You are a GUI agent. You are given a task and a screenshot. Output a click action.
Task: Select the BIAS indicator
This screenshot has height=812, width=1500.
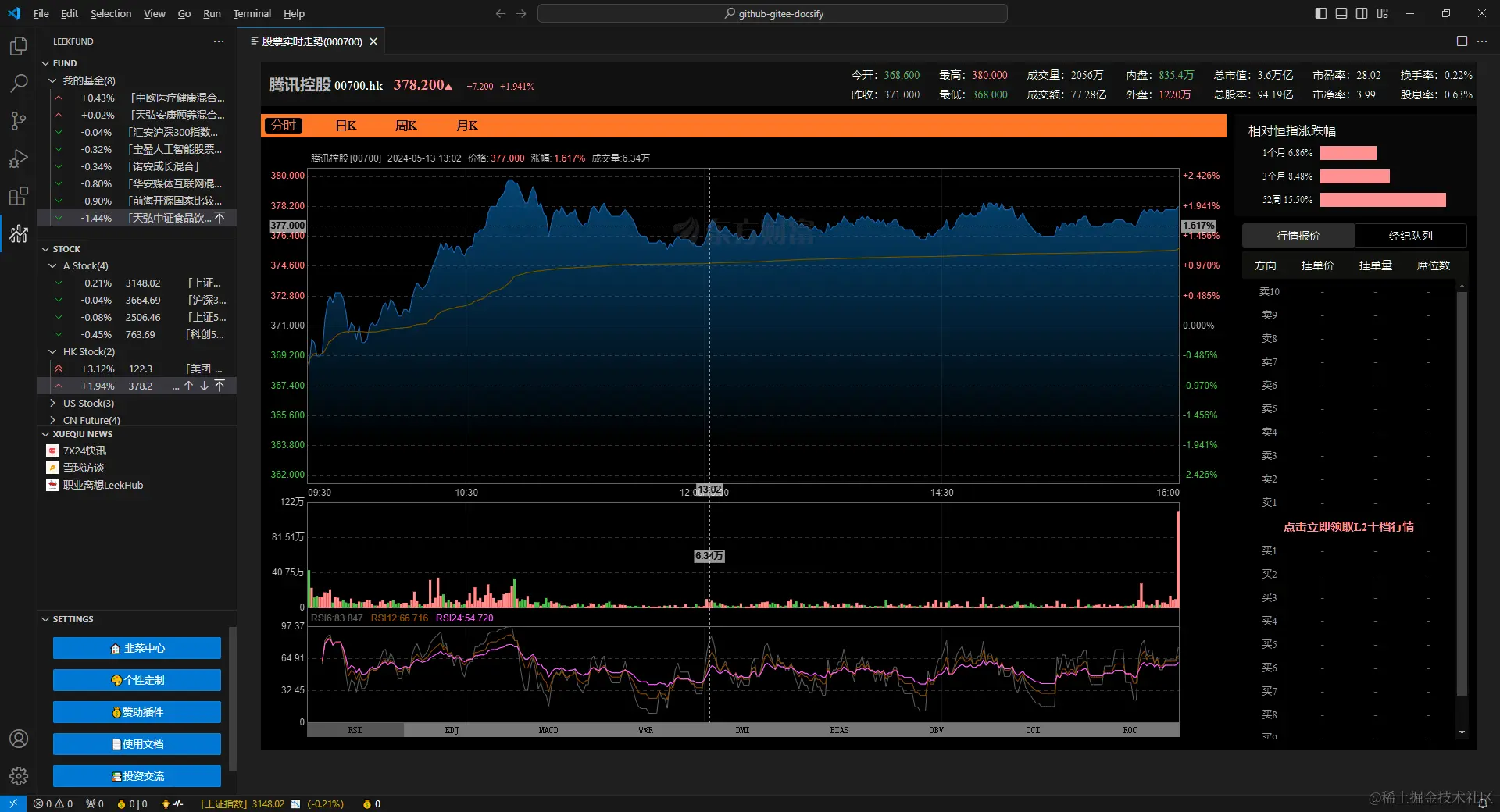tap(839, 730)
